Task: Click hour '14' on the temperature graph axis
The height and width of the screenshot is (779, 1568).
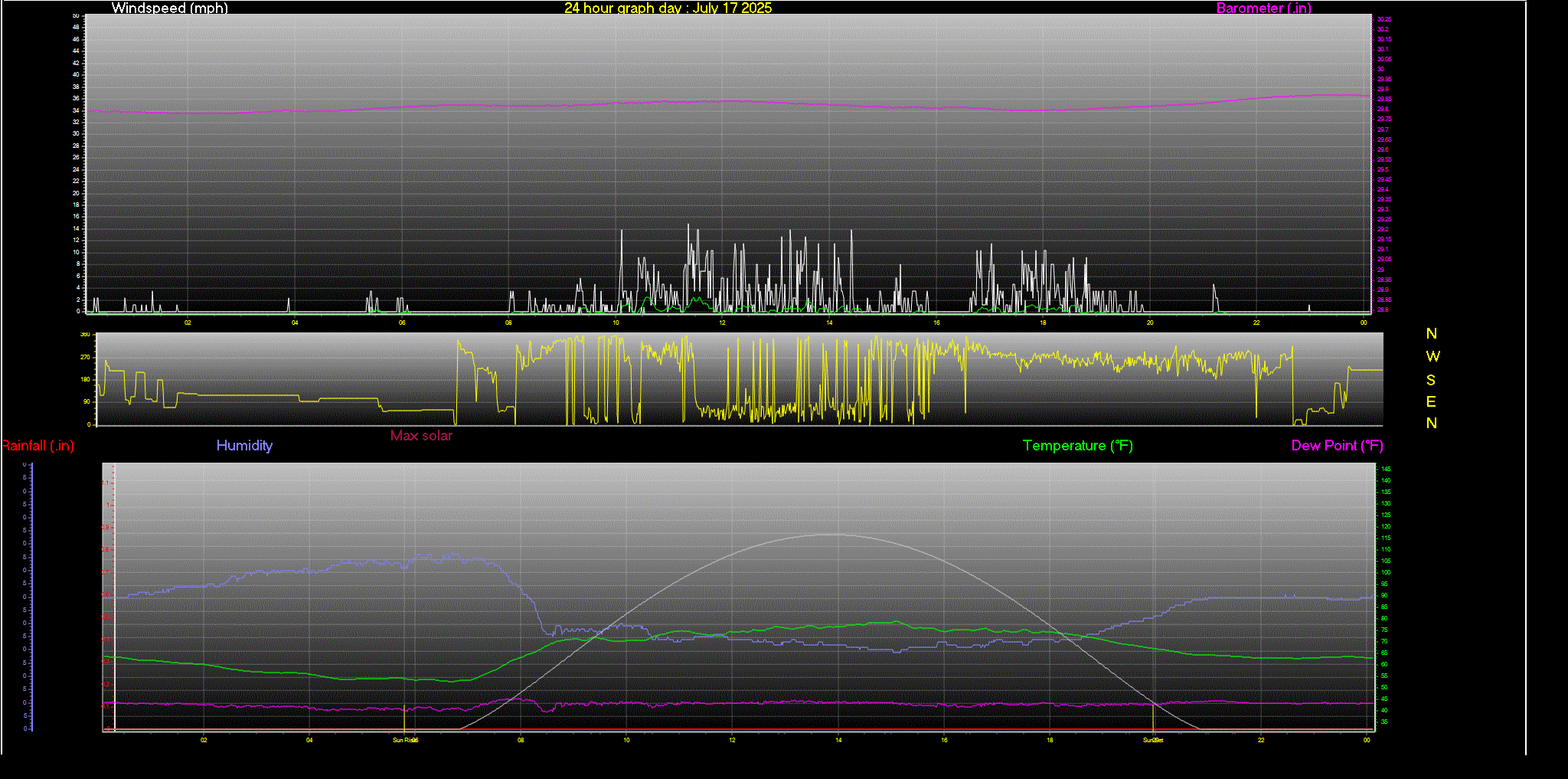Action: (838, 740)
